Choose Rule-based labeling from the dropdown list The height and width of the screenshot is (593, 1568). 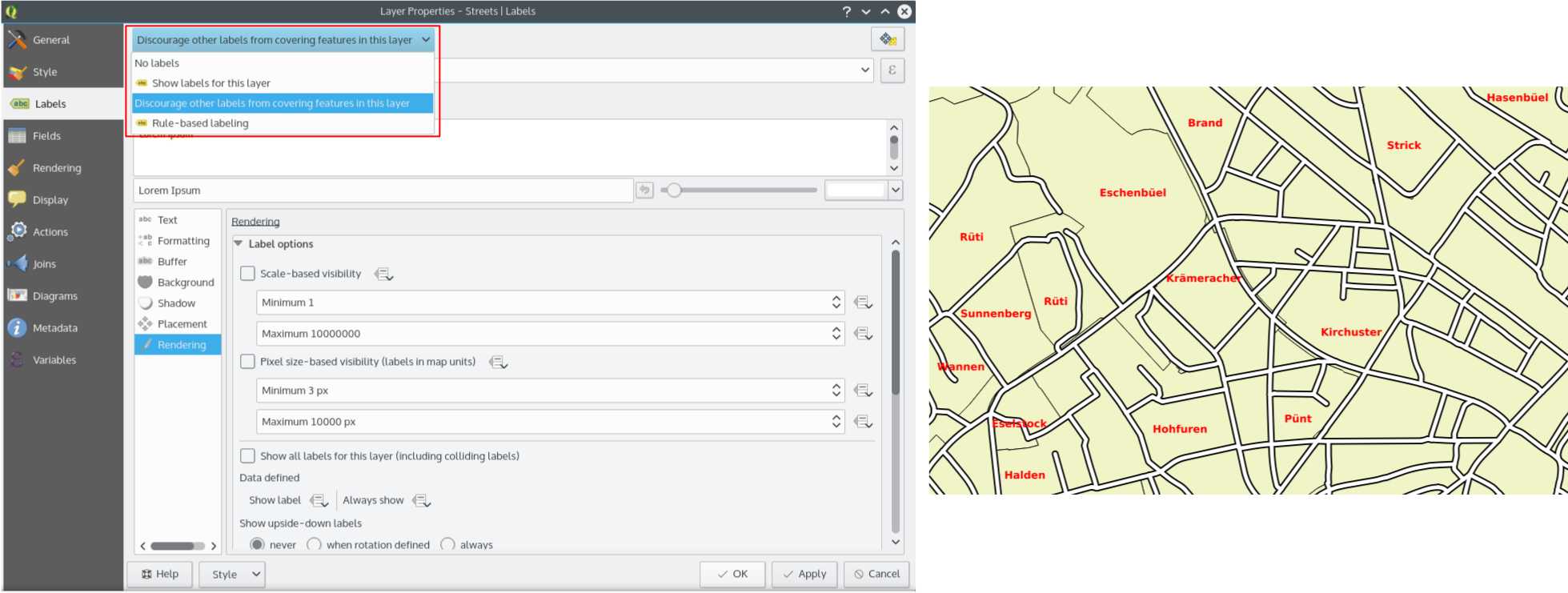point(200,123)
